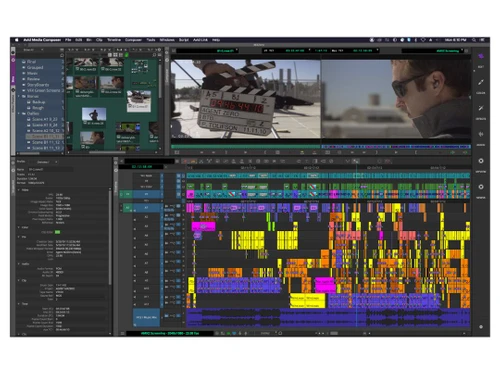Click the timeline timecode display

click(142, 166)
